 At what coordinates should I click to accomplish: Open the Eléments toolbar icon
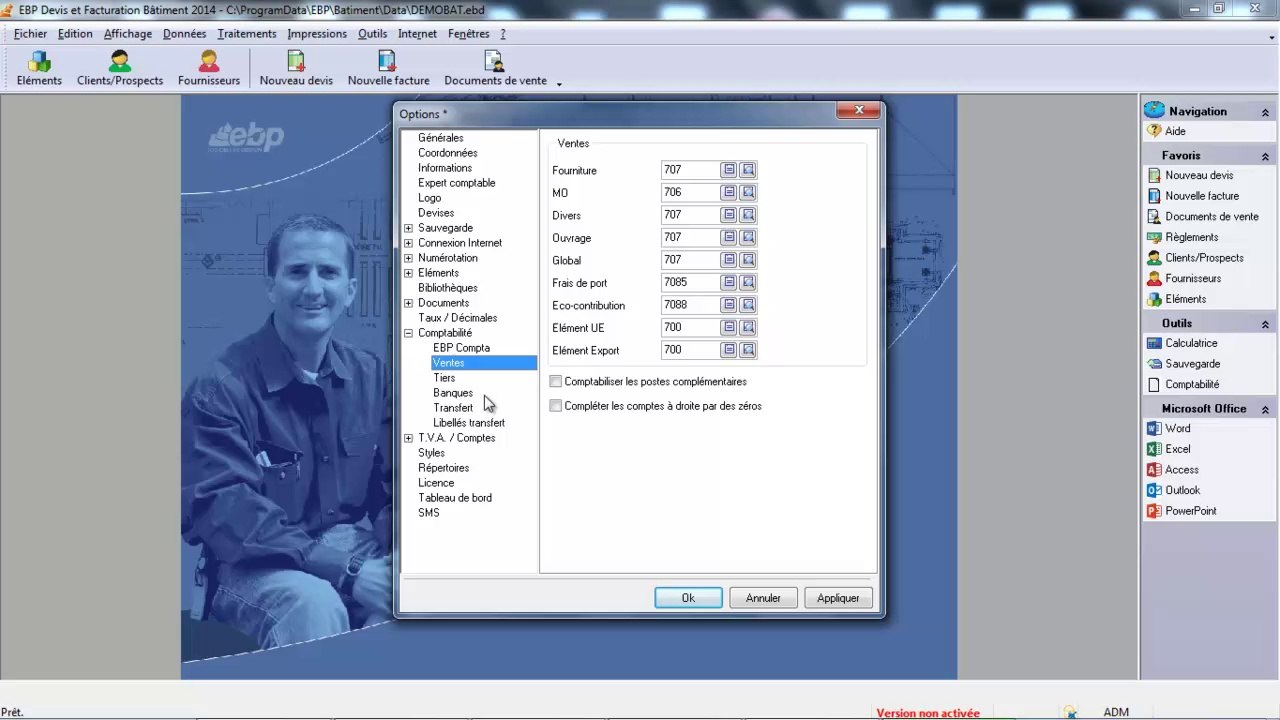39,68
